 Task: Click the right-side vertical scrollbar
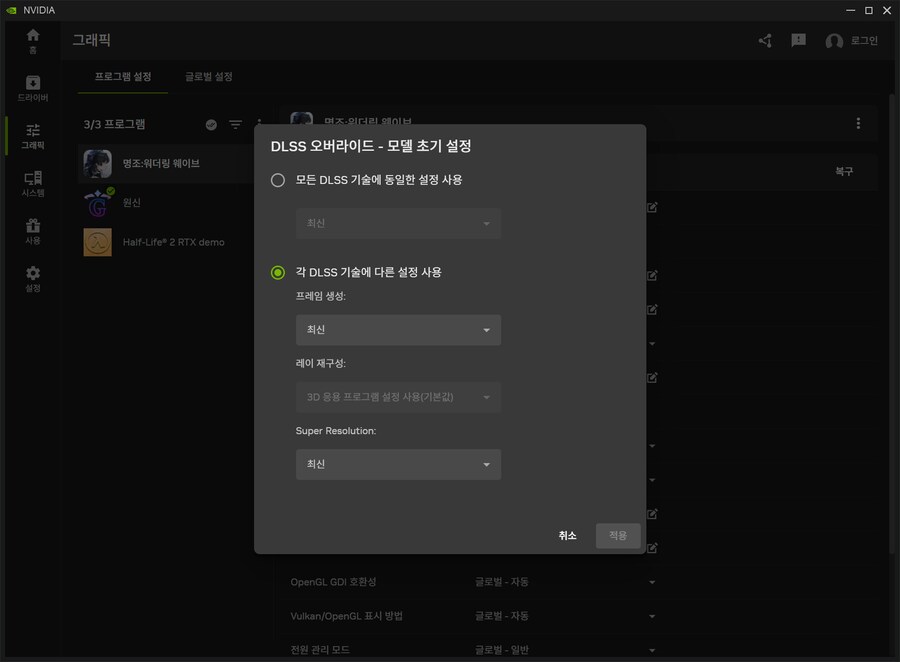(891, 322)
